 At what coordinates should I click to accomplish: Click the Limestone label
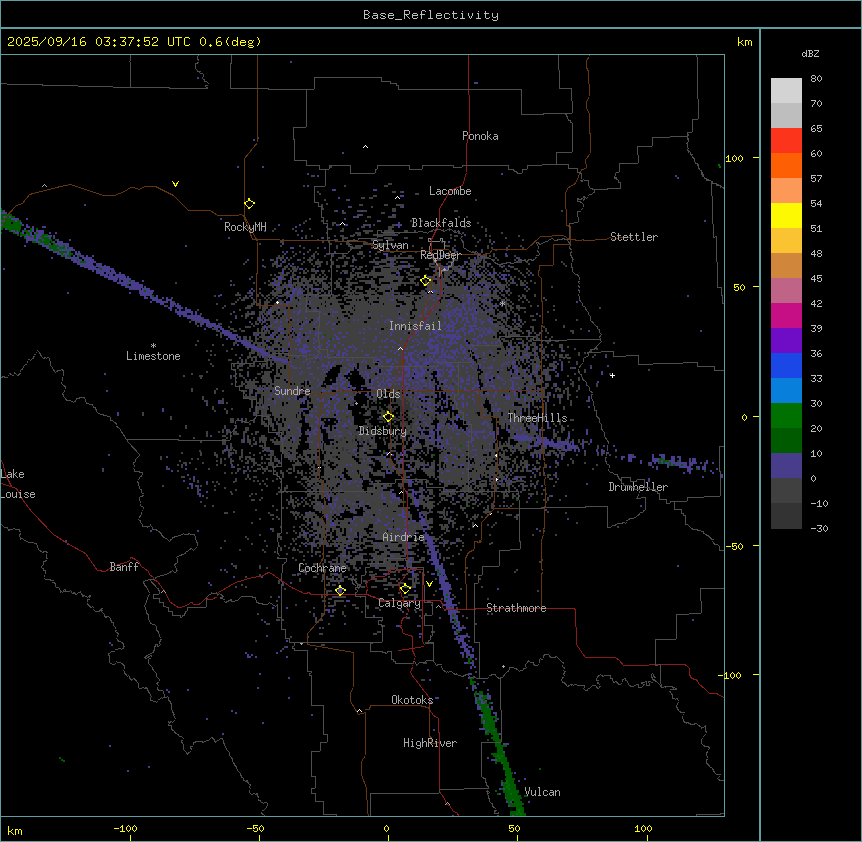(x=153, y=356)
